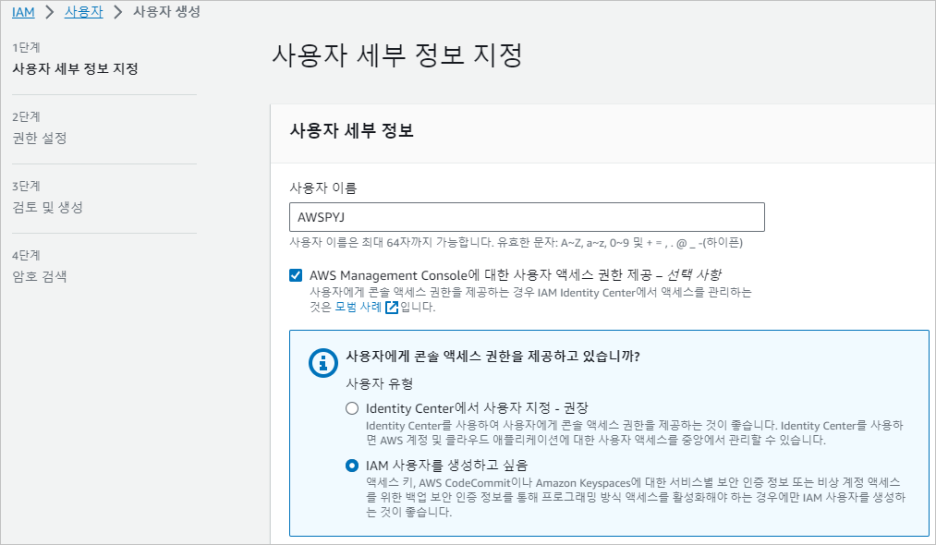Click step 1 사용자 세부 정보 지정
936x545 pixels.
tap(75, 69)
